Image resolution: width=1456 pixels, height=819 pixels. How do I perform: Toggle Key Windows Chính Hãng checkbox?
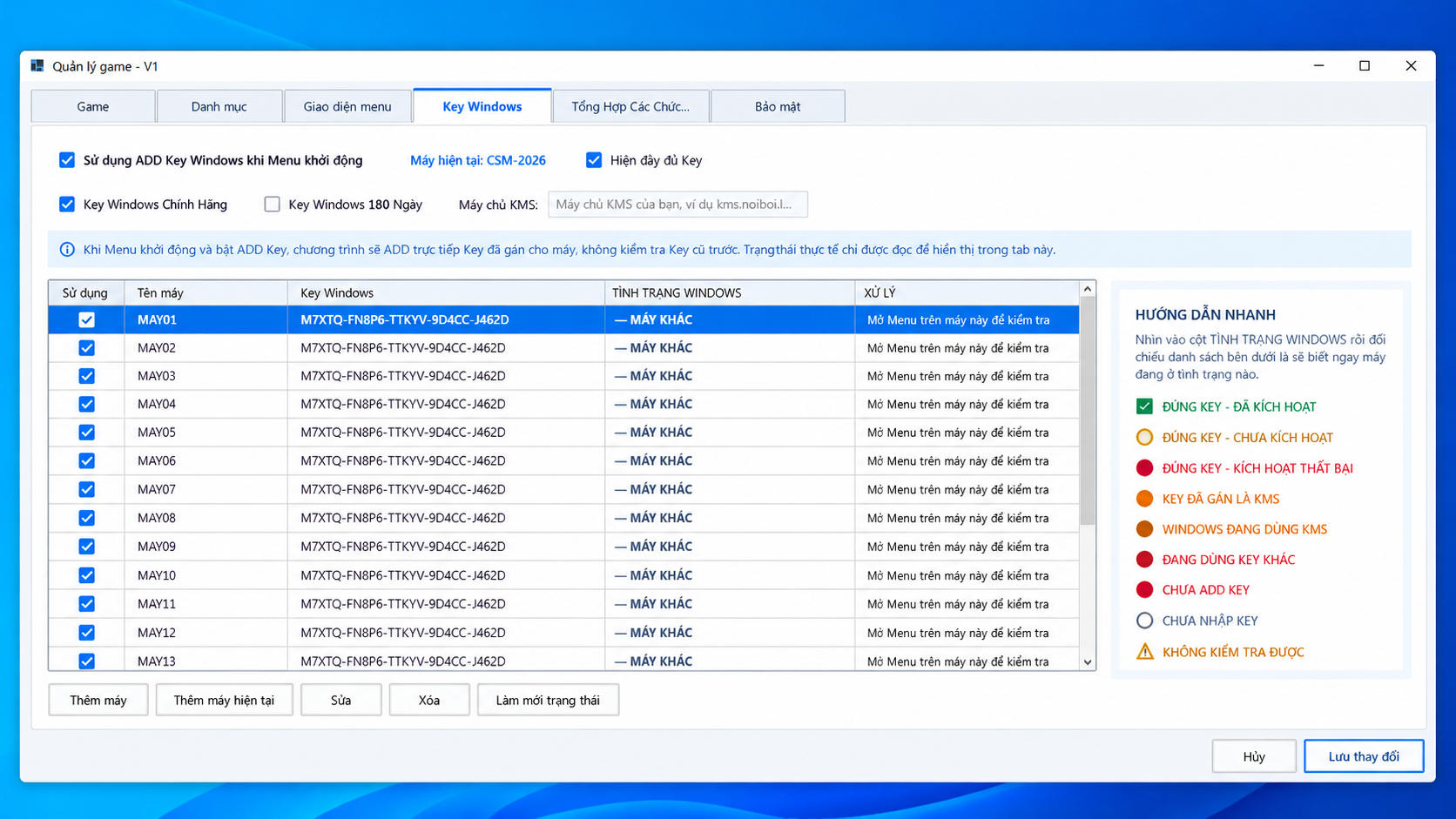coord(67,205)
